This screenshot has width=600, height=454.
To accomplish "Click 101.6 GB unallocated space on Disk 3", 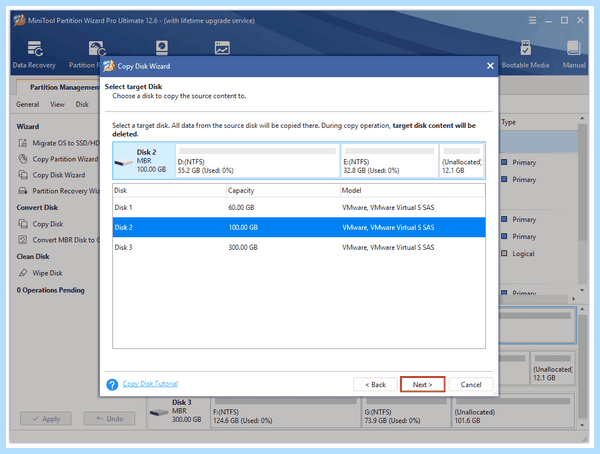I will (x=513, y=412).
